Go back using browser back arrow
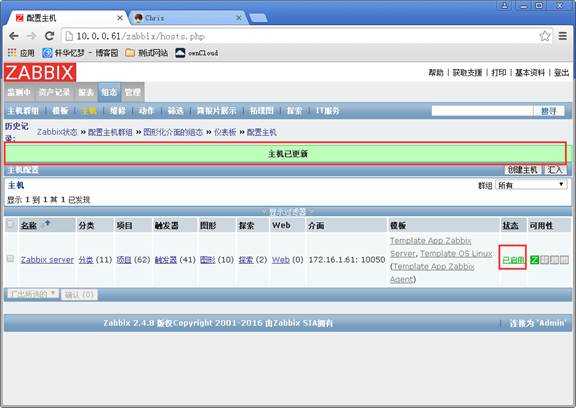This screenshot has width=576, height=408. pos(14,36)
